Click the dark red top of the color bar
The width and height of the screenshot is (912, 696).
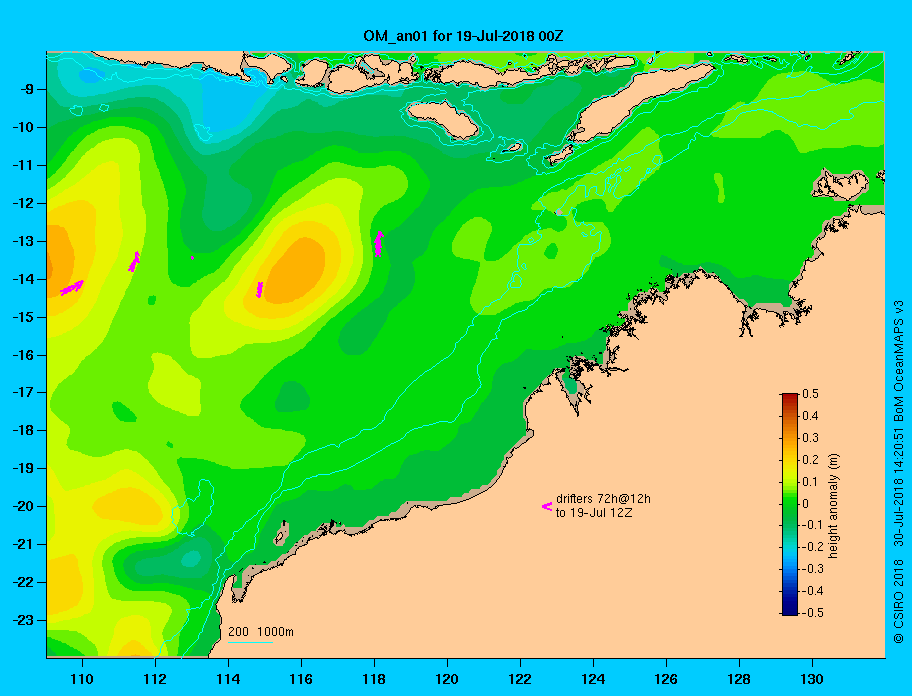(790, 398)
